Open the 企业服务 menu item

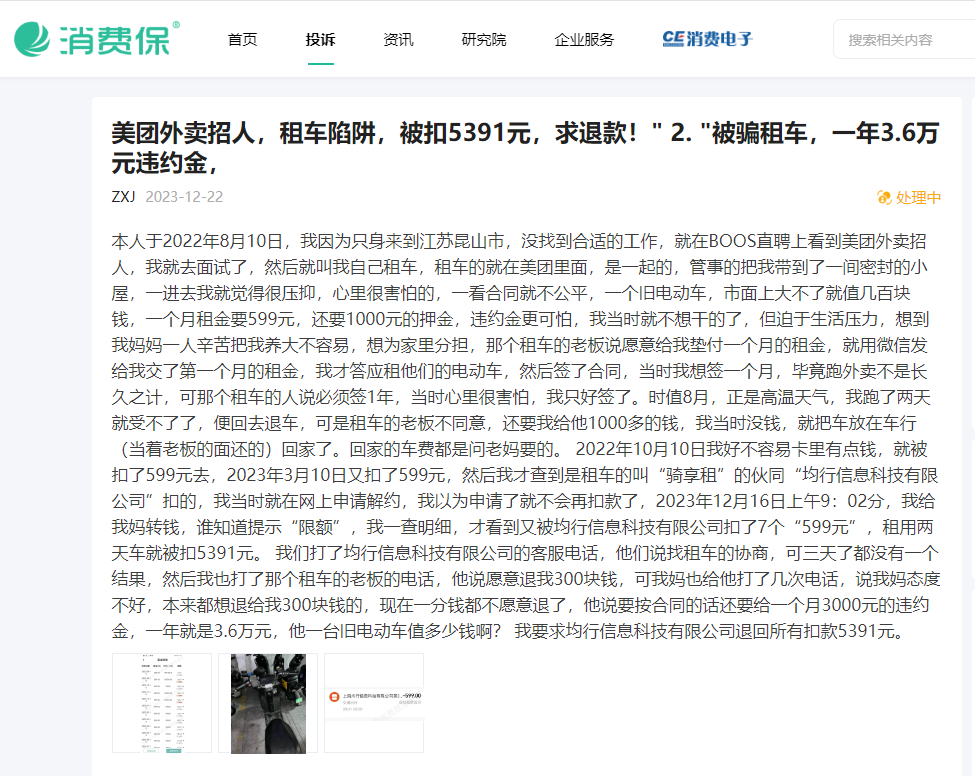pyautogui.click(x=585, y=40)
